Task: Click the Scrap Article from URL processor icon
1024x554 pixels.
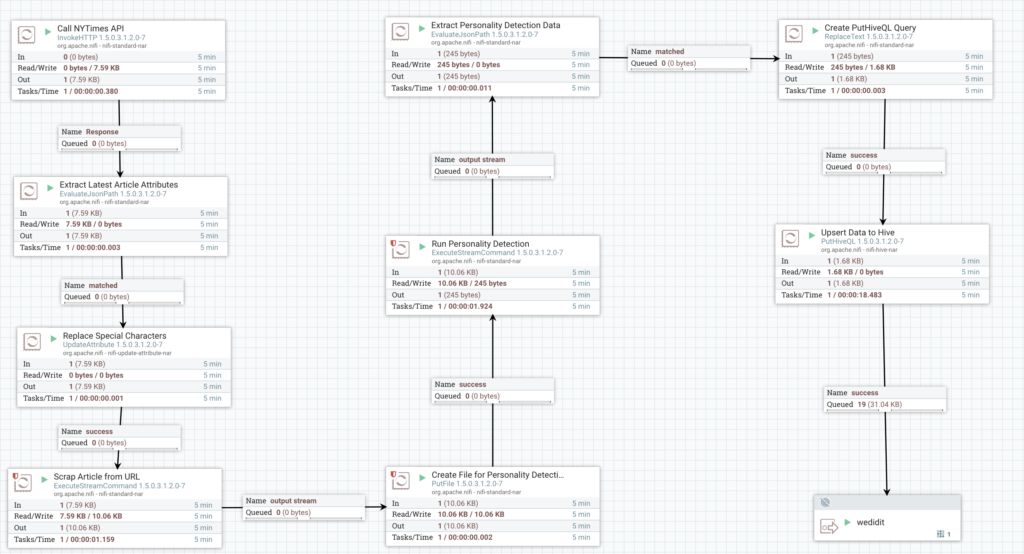Action: tap(23, 483)
